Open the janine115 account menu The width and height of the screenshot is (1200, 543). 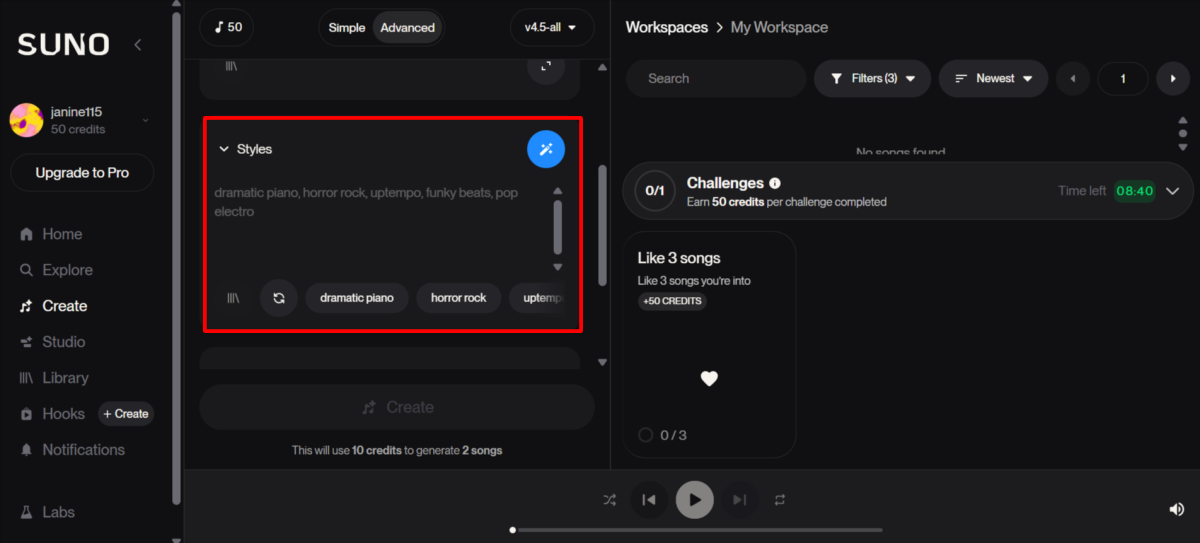82,120
